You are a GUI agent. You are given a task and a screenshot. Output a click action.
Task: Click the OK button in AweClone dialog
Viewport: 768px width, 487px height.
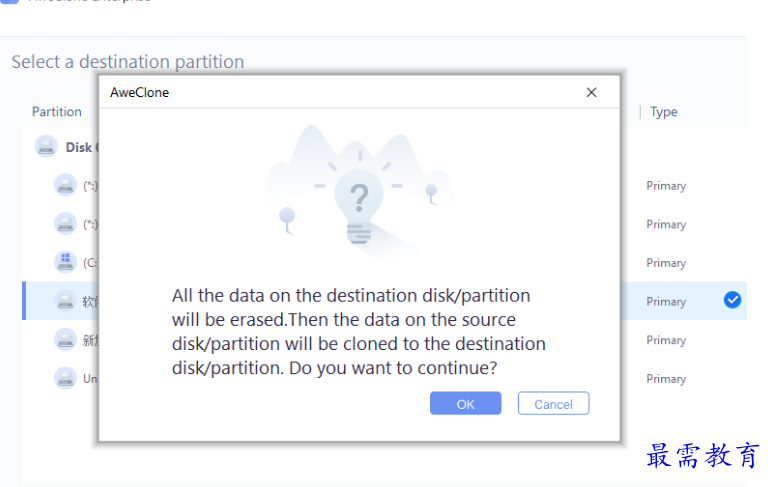[x=465, y=403]
